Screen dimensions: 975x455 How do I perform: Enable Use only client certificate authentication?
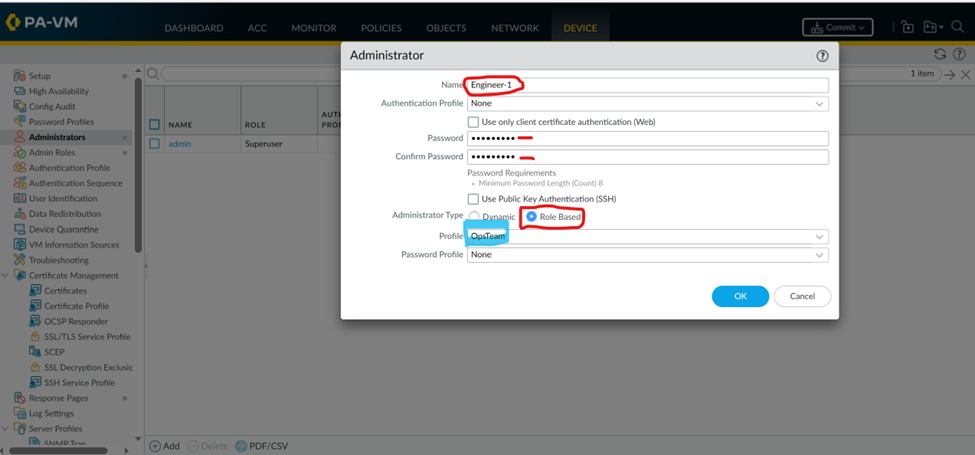[x=473, y=122]
